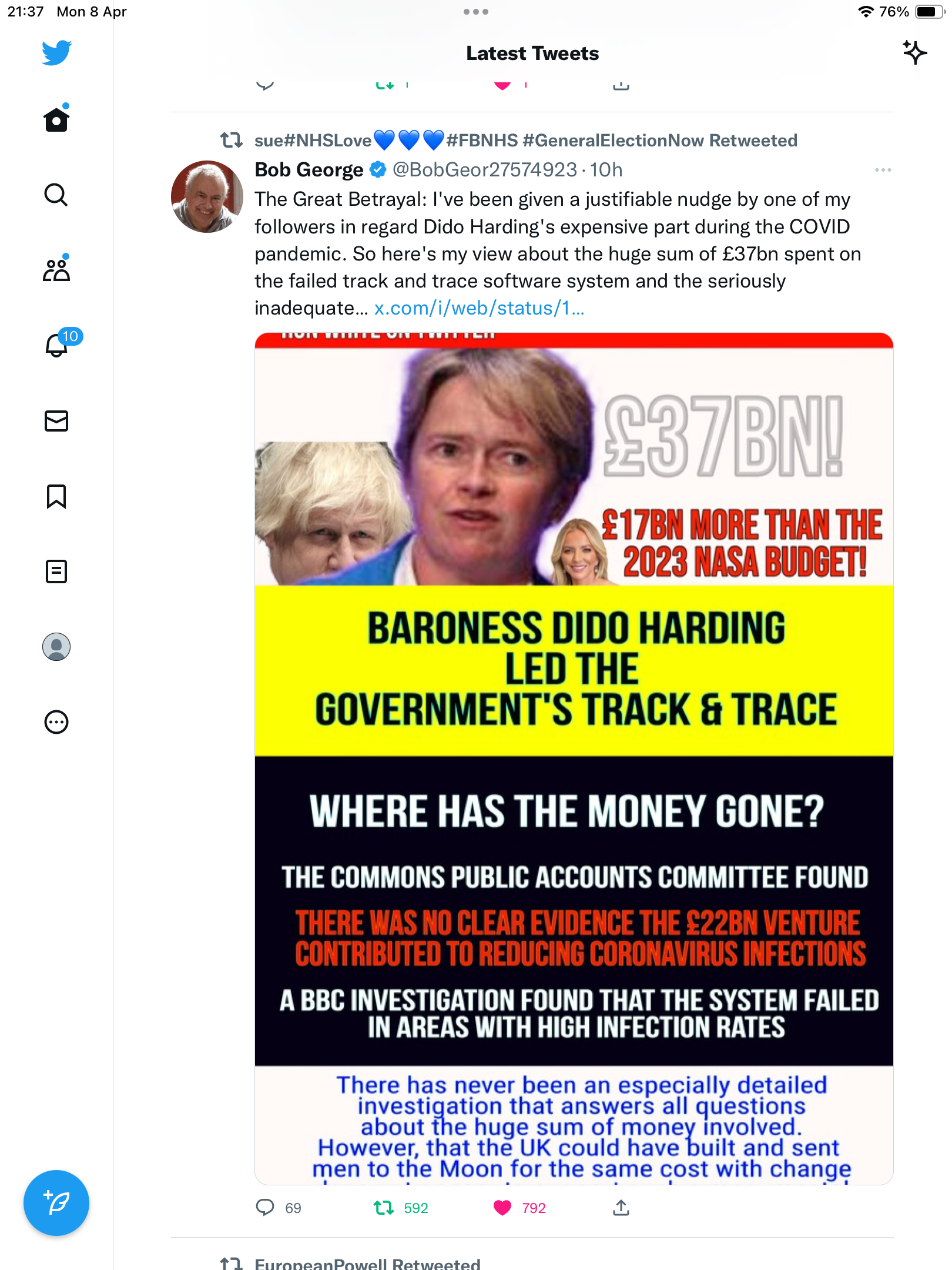Open Bob George's profile picture
952x1270 pixels.
[x=207, y=196]
